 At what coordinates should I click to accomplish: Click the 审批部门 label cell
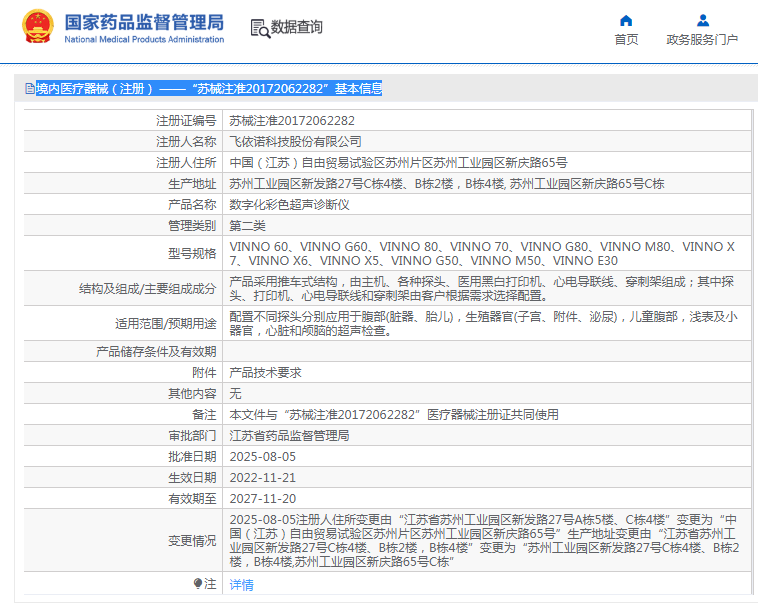pyautogui.click(x=123, y=436)
